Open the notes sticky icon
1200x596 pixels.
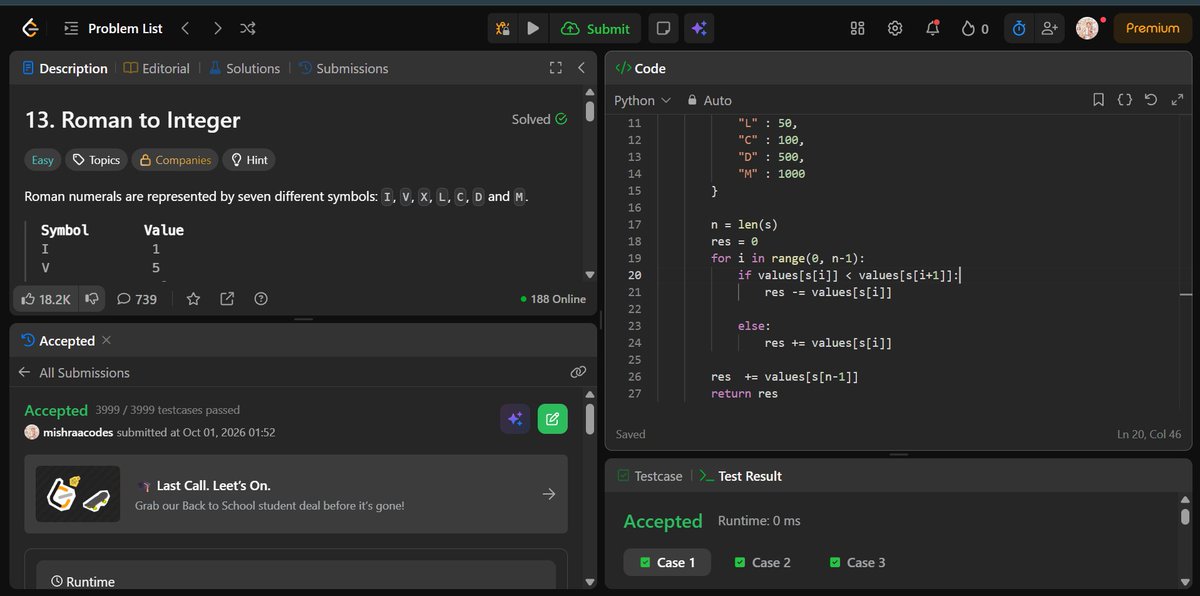point(662,29)
